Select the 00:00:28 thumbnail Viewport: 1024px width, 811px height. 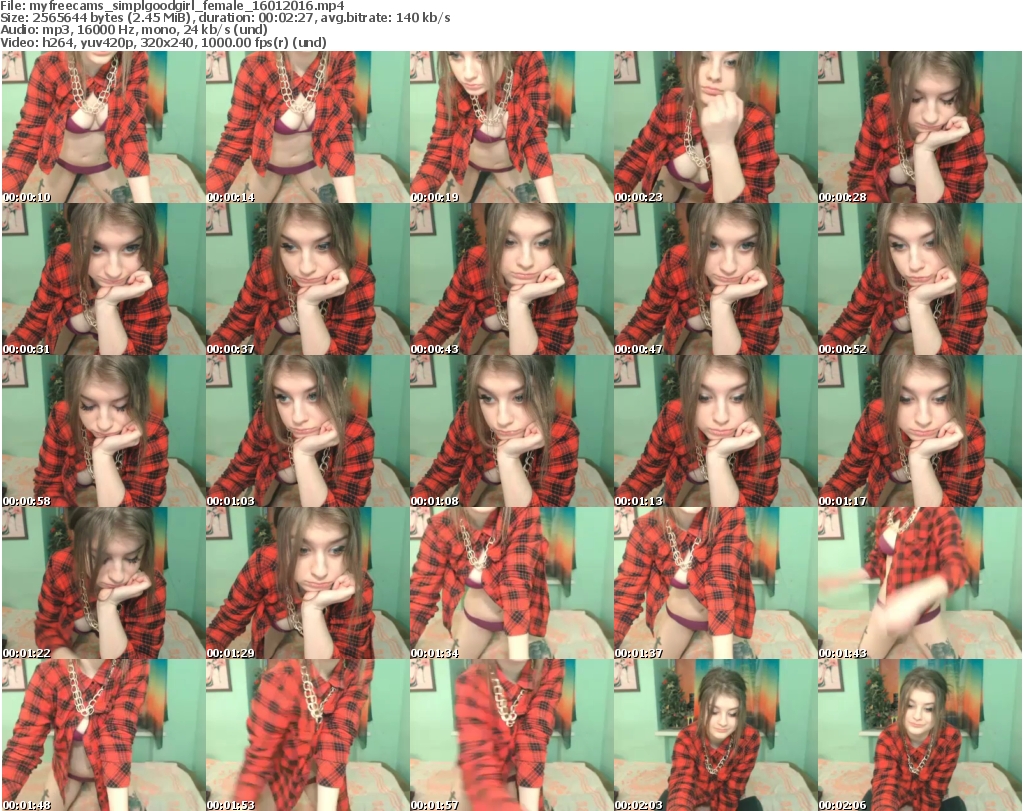[918, 128]
